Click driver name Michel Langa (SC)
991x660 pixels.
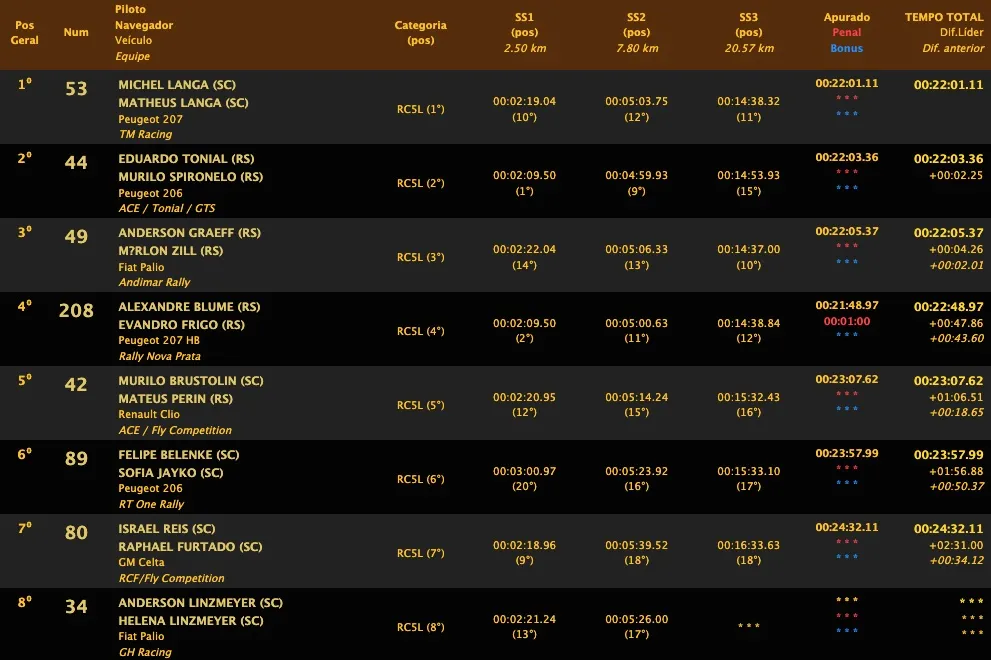177,85
